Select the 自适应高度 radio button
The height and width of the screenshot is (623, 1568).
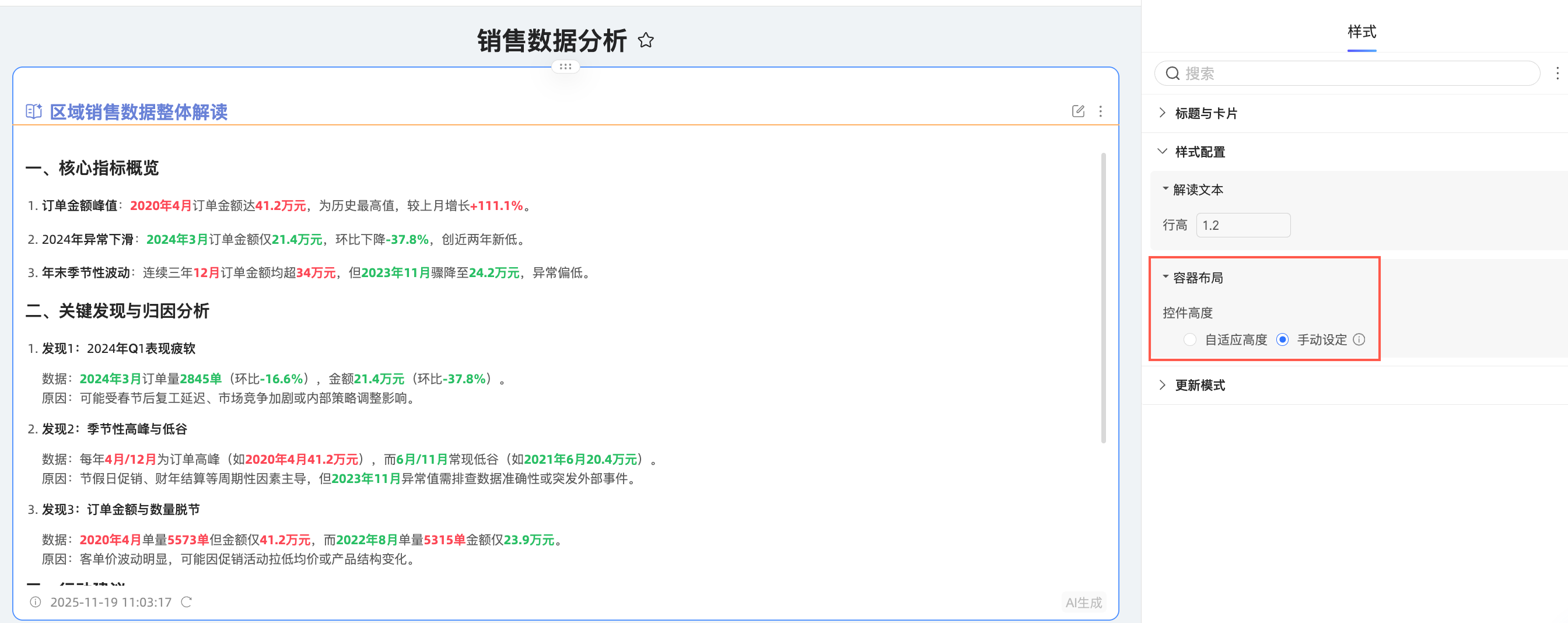(1190, 339)
